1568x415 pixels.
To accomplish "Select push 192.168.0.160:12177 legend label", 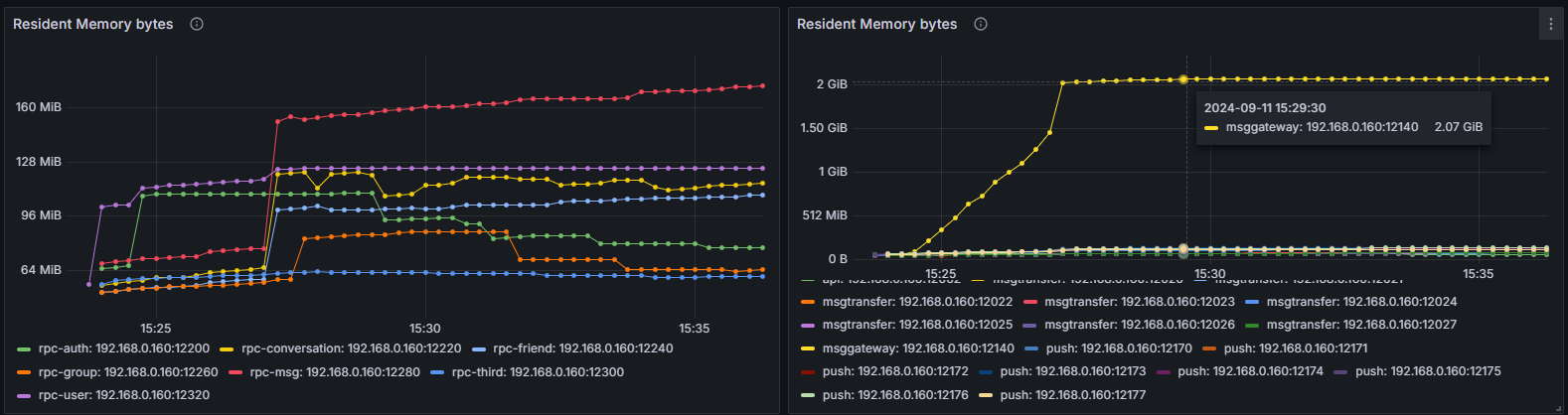I will pos(1072,395).
